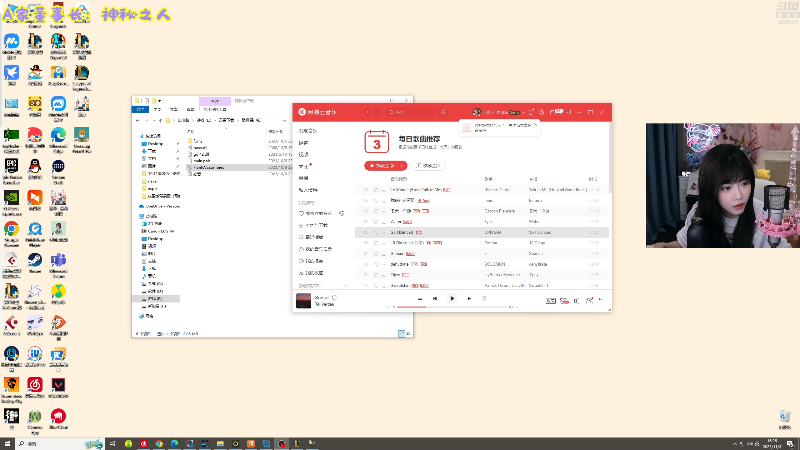Like song number 01 with heart icon
The width and height of the screenshot is (800, 450).
(x=376, y=190)
